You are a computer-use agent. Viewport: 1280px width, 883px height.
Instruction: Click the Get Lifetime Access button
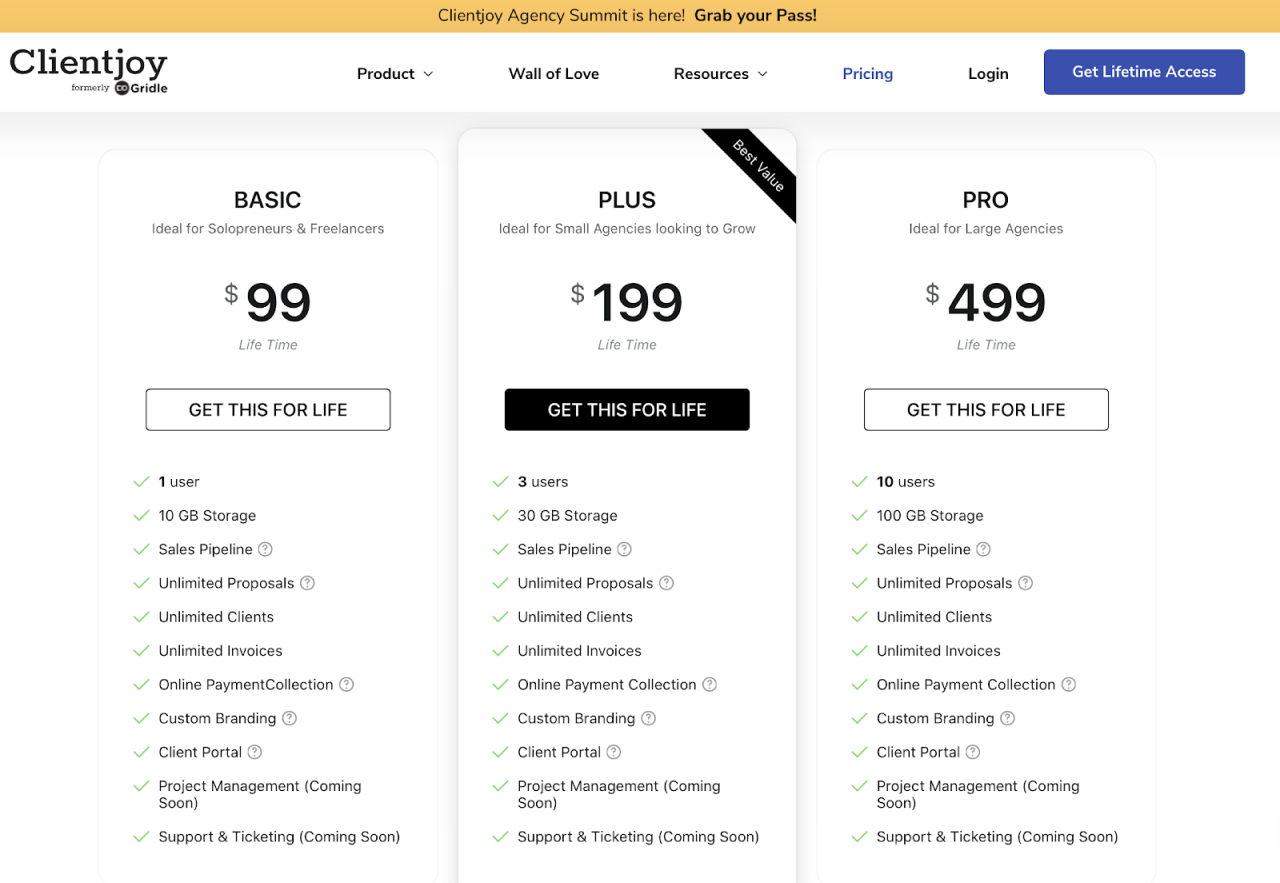coord(1144,72)
